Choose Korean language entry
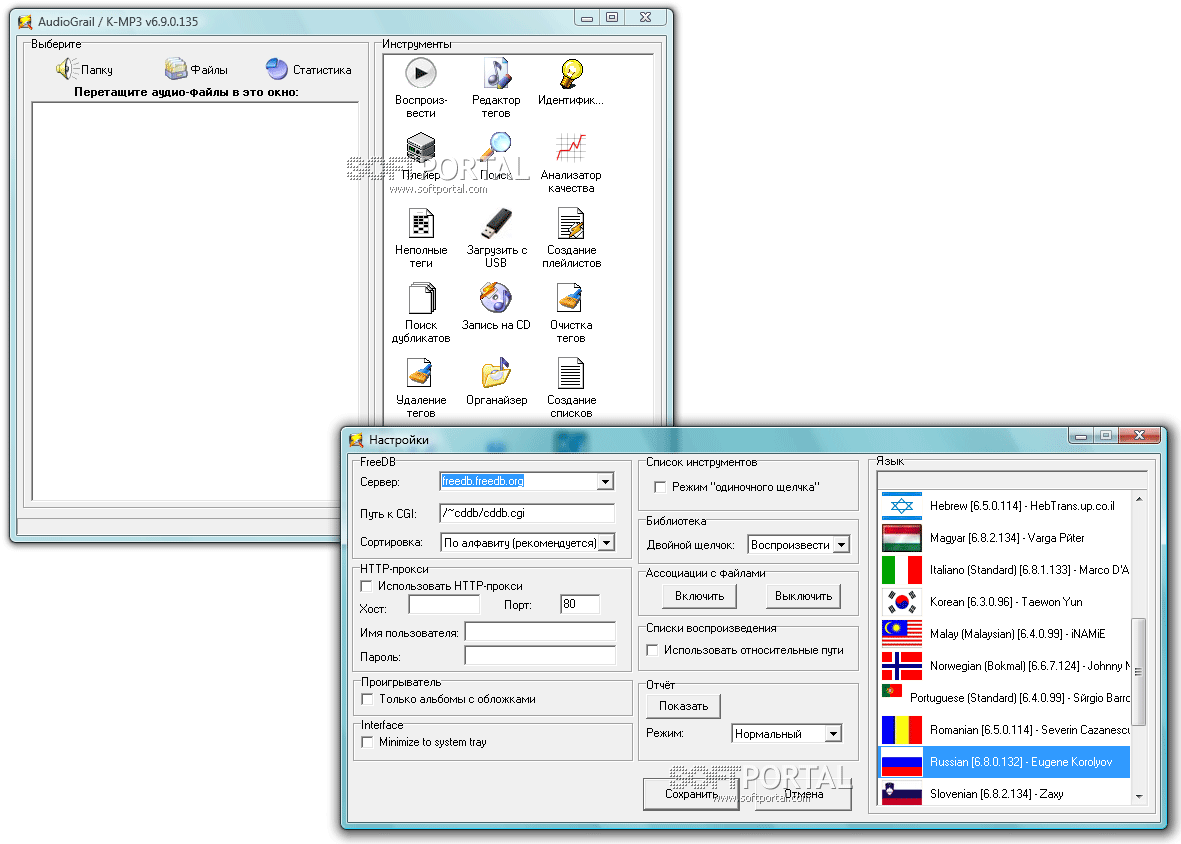Screen dimensions: 1181x844 pyautogui.click(x=1006, y=602)
